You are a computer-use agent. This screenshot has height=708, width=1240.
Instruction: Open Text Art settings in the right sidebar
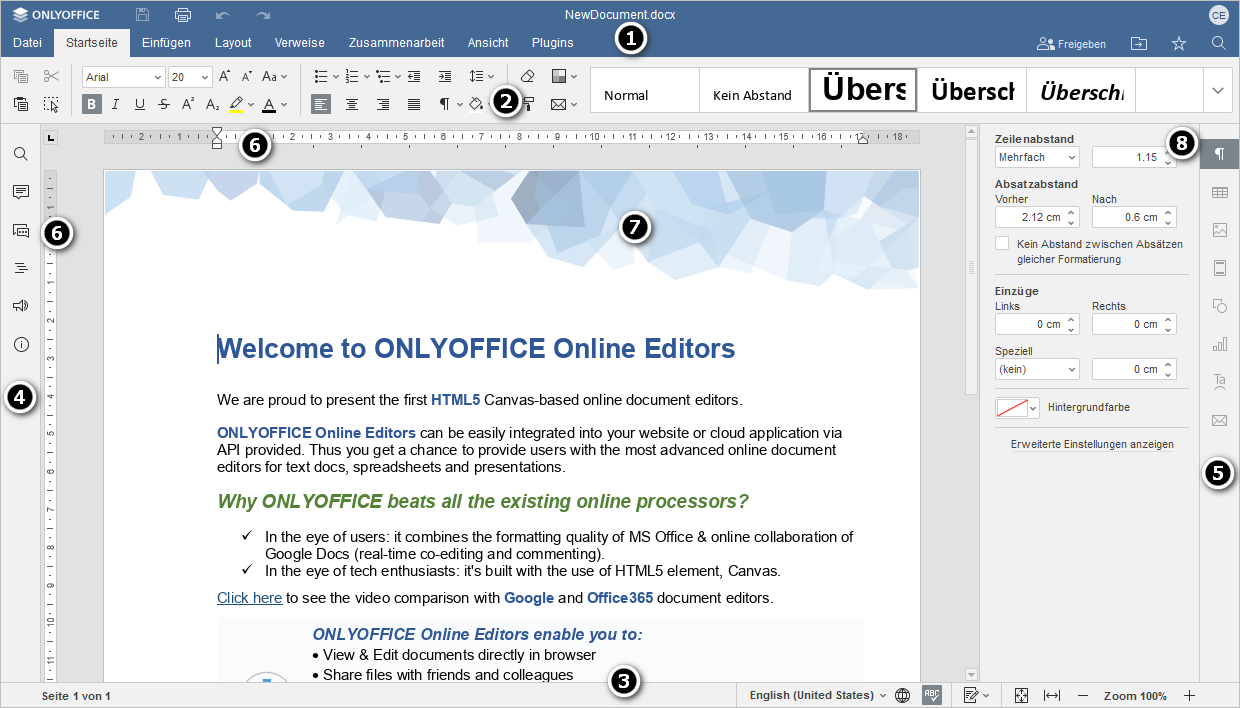click(x=1219, y=382)
